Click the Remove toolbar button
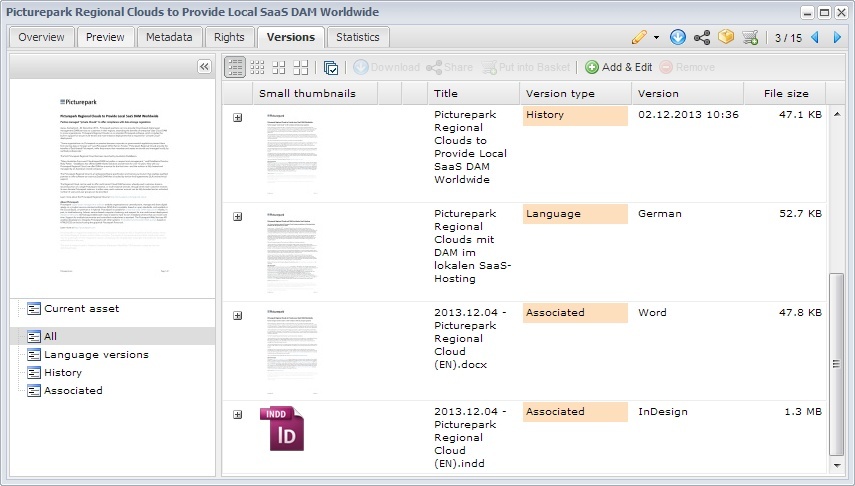This screenshot has width=855, height=486. click(687, 67)
